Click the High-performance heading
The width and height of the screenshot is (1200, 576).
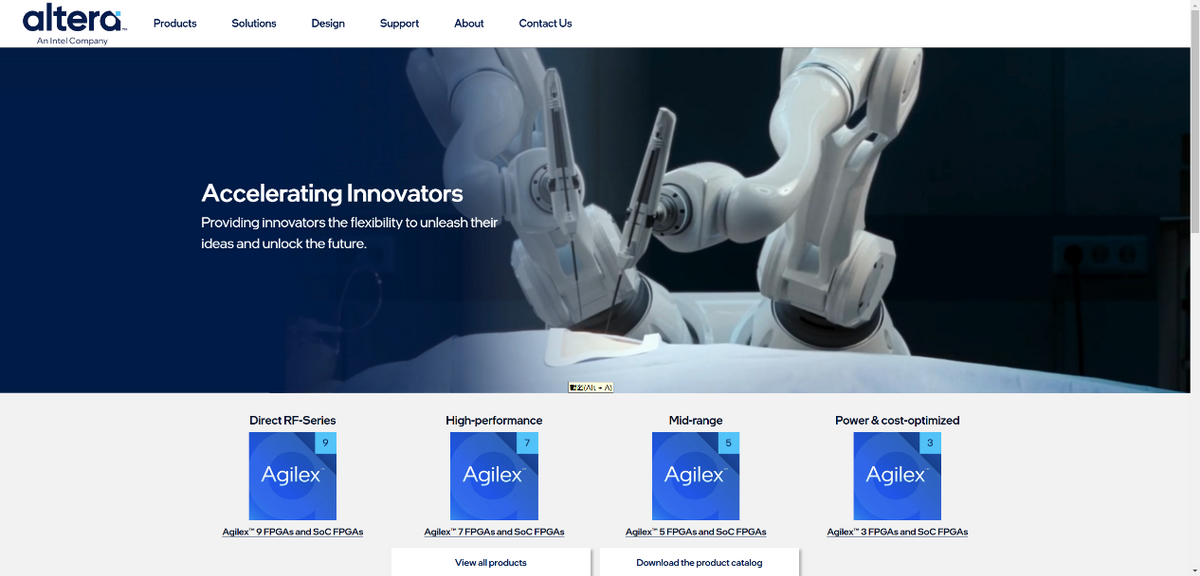(x=494, y=420)
